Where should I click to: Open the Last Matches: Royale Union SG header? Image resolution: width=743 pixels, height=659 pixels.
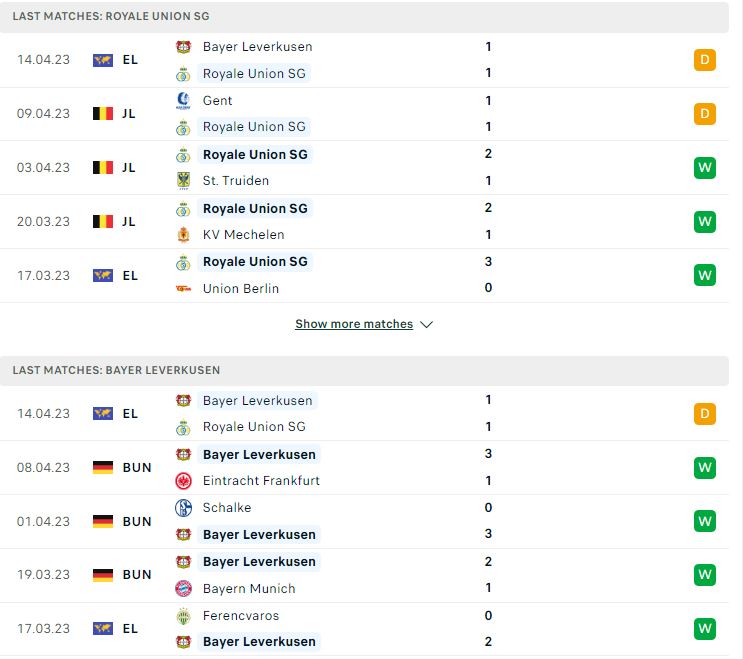click(x=364, y=17)
